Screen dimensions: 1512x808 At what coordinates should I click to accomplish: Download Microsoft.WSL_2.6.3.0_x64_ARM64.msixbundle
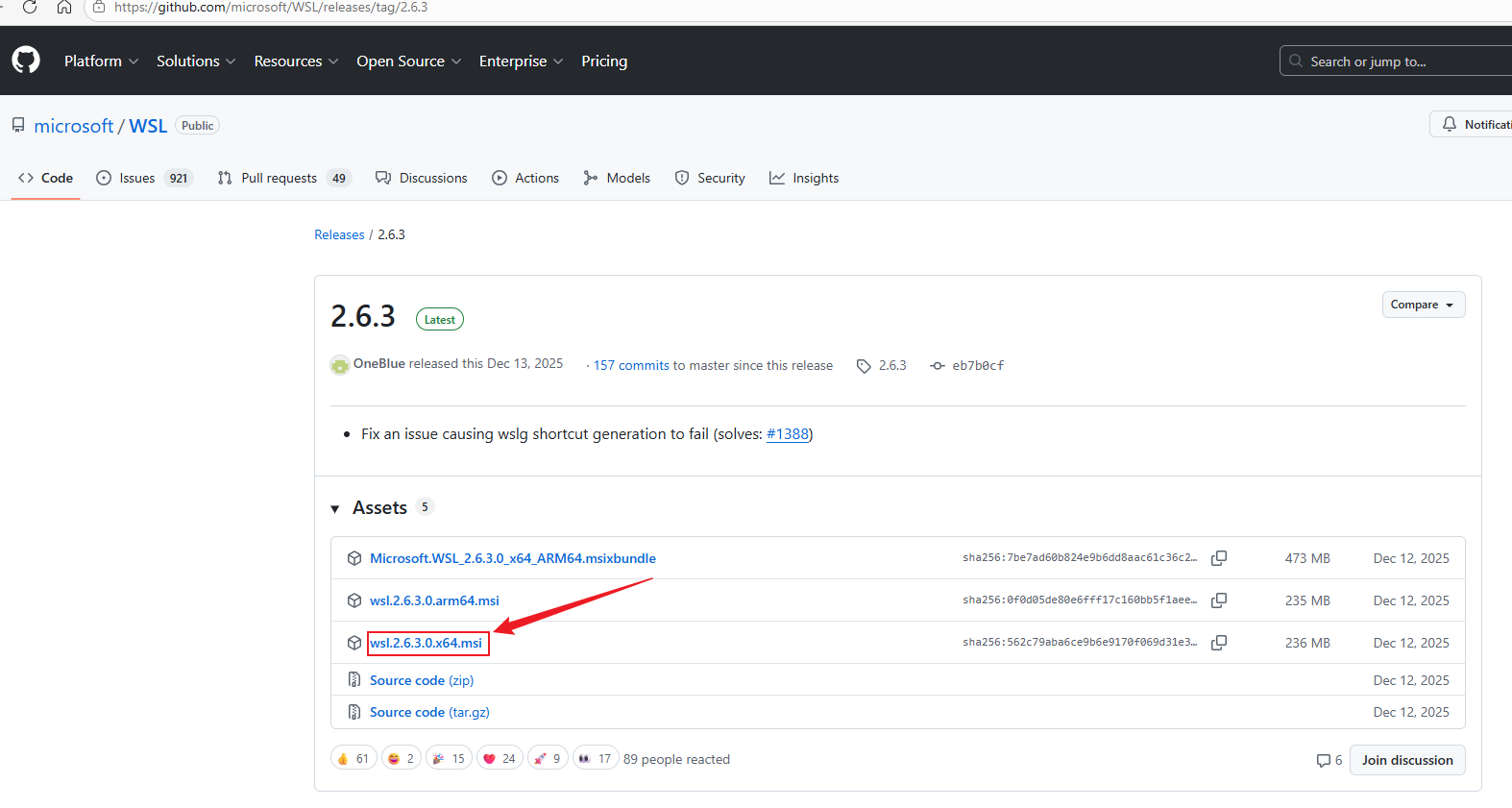pyautogui.click(x=513, y=558)
